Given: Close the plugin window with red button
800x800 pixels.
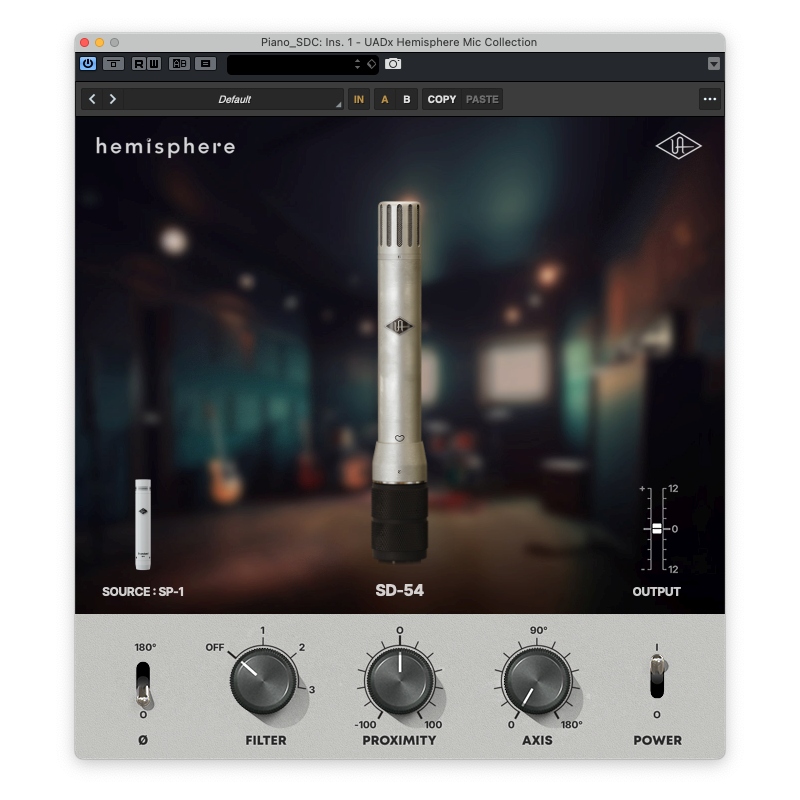Looking at the screenshot, I should pos(85,42).
